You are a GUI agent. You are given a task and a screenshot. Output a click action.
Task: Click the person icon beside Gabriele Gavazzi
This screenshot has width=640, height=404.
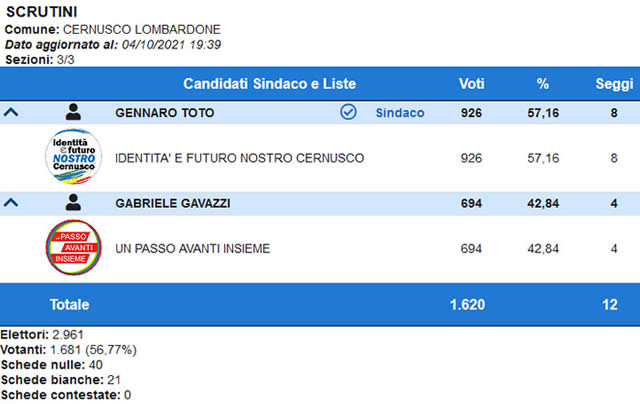(73, 202)
